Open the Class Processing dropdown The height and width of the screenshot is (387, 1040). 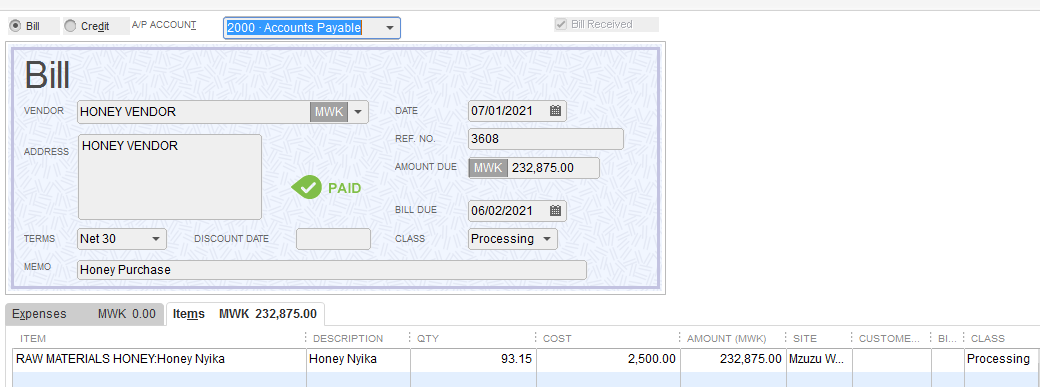(547, 238)
